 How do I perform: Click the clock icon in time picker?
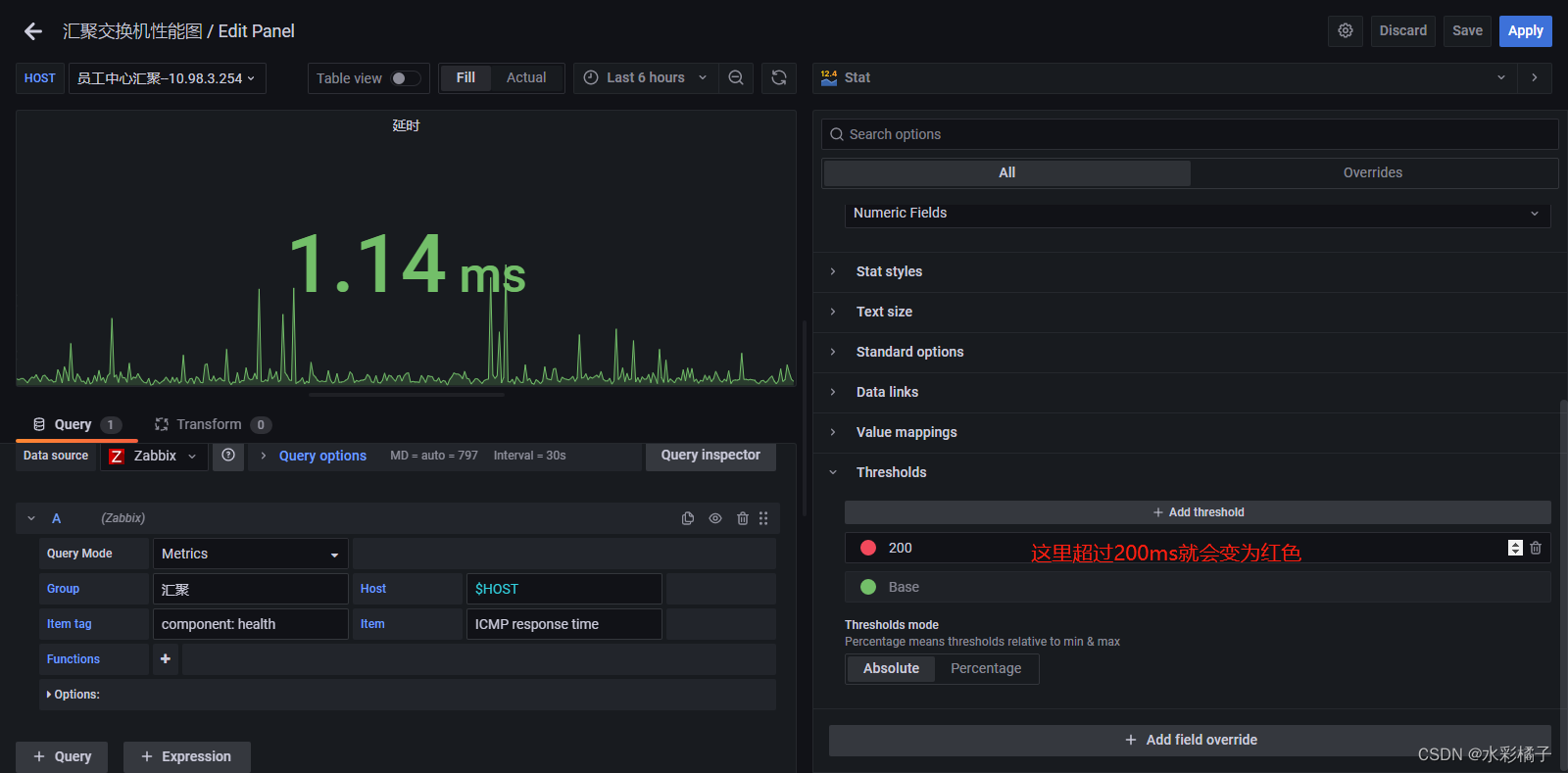591,77
